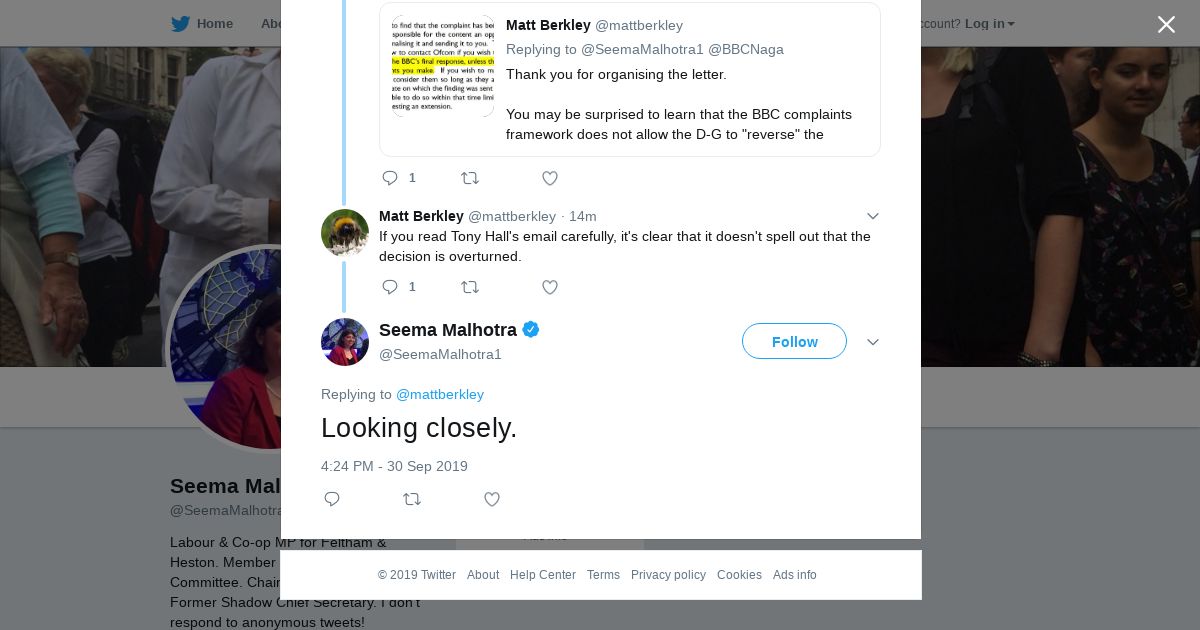This screenshot has width=1200, height=630.
Task: Like Matt Berkley's Tony Hall email tweet
Action: click(549, 287)
